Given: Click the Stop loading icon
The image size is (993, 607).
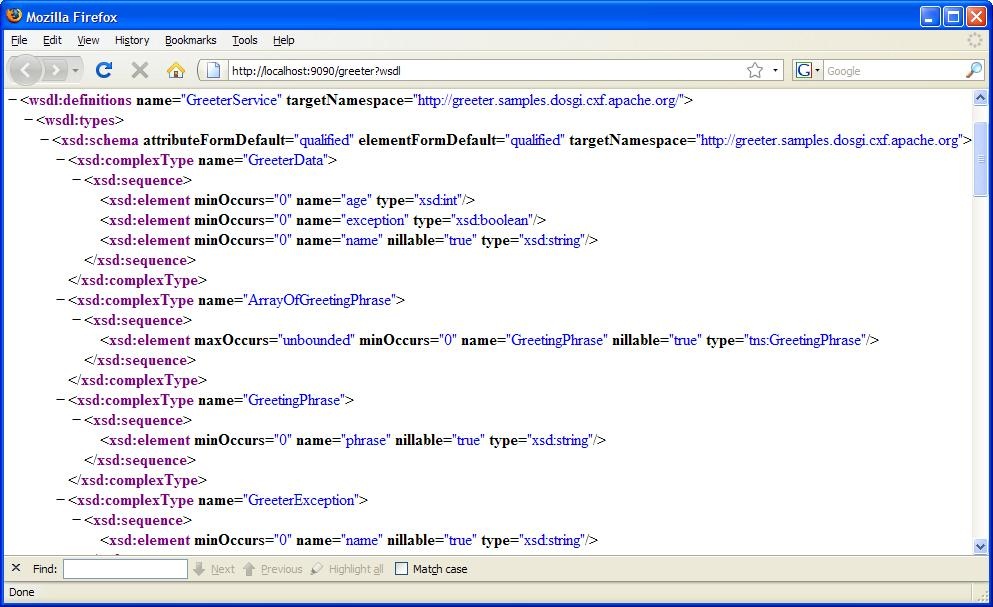Looking at the screenshot, I should pos(140,70).
